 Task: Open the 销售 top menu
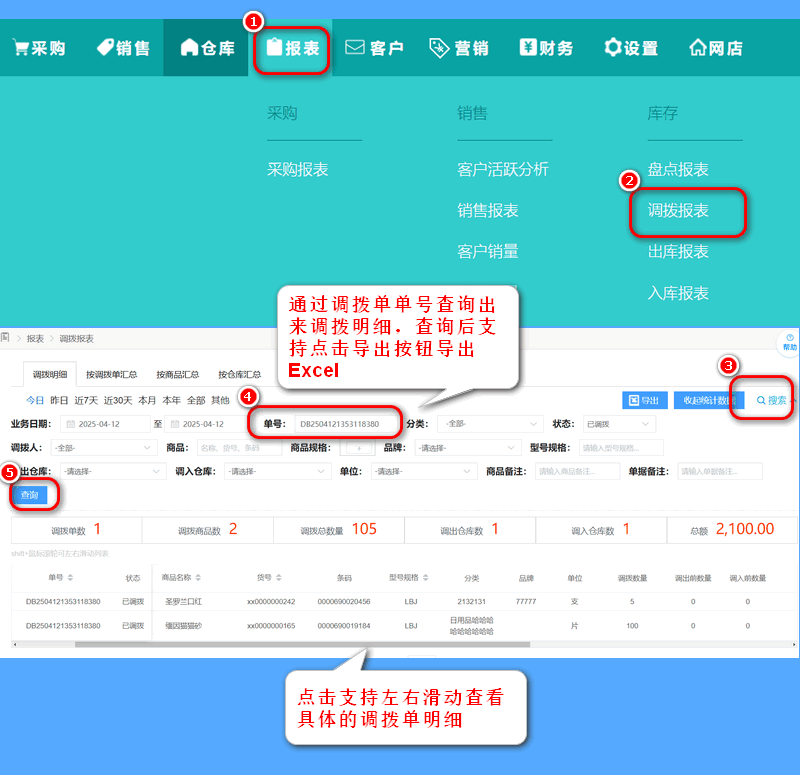tap(123, 48)
